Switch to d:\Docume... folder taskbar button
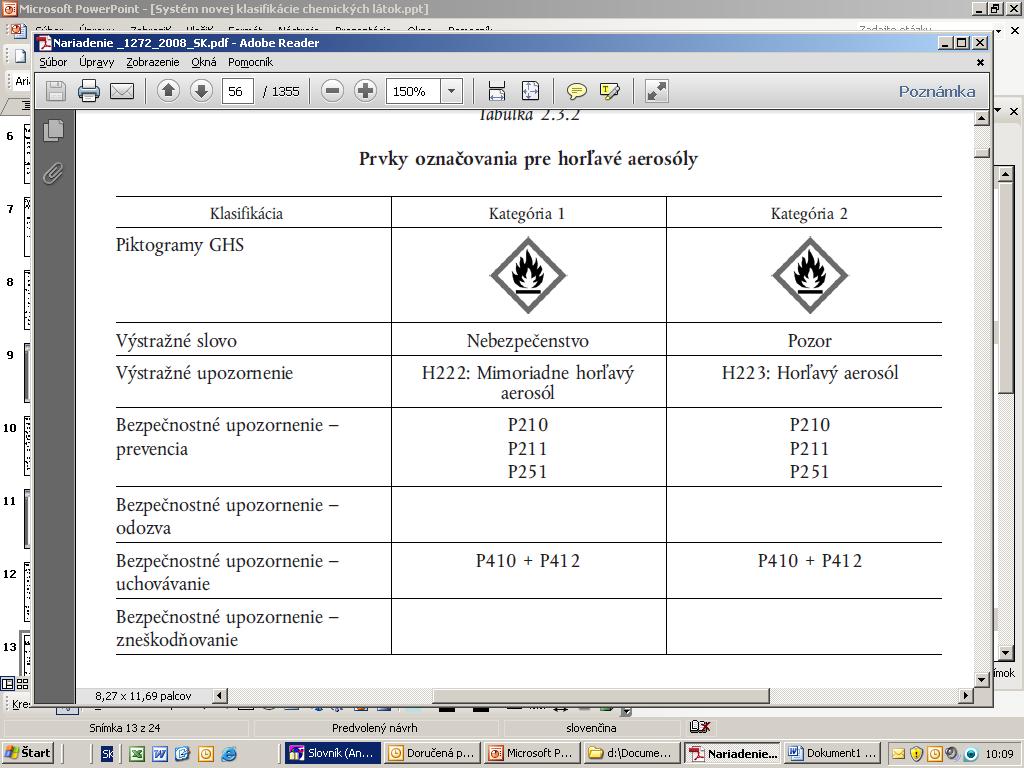Image resolution: width=1024 pixels, height=768 pixels. 632,753
